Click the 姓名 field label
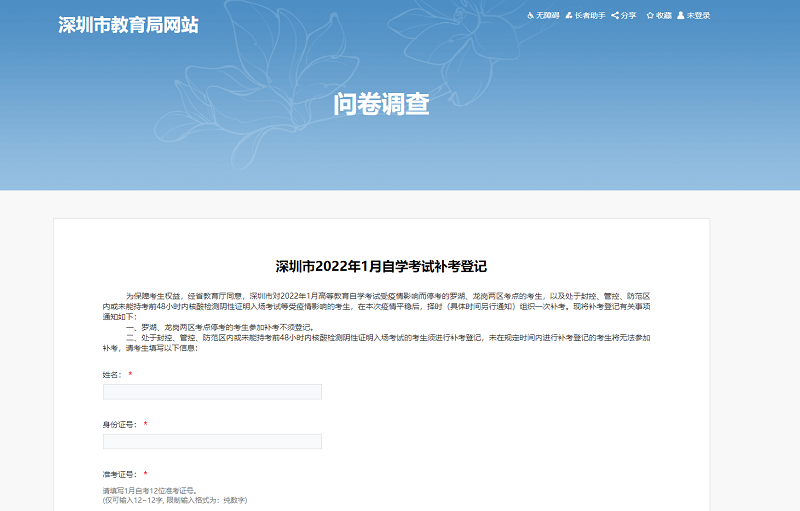Image resolution: width=800 pixels, height=511 pixels. tap(112, 374)
